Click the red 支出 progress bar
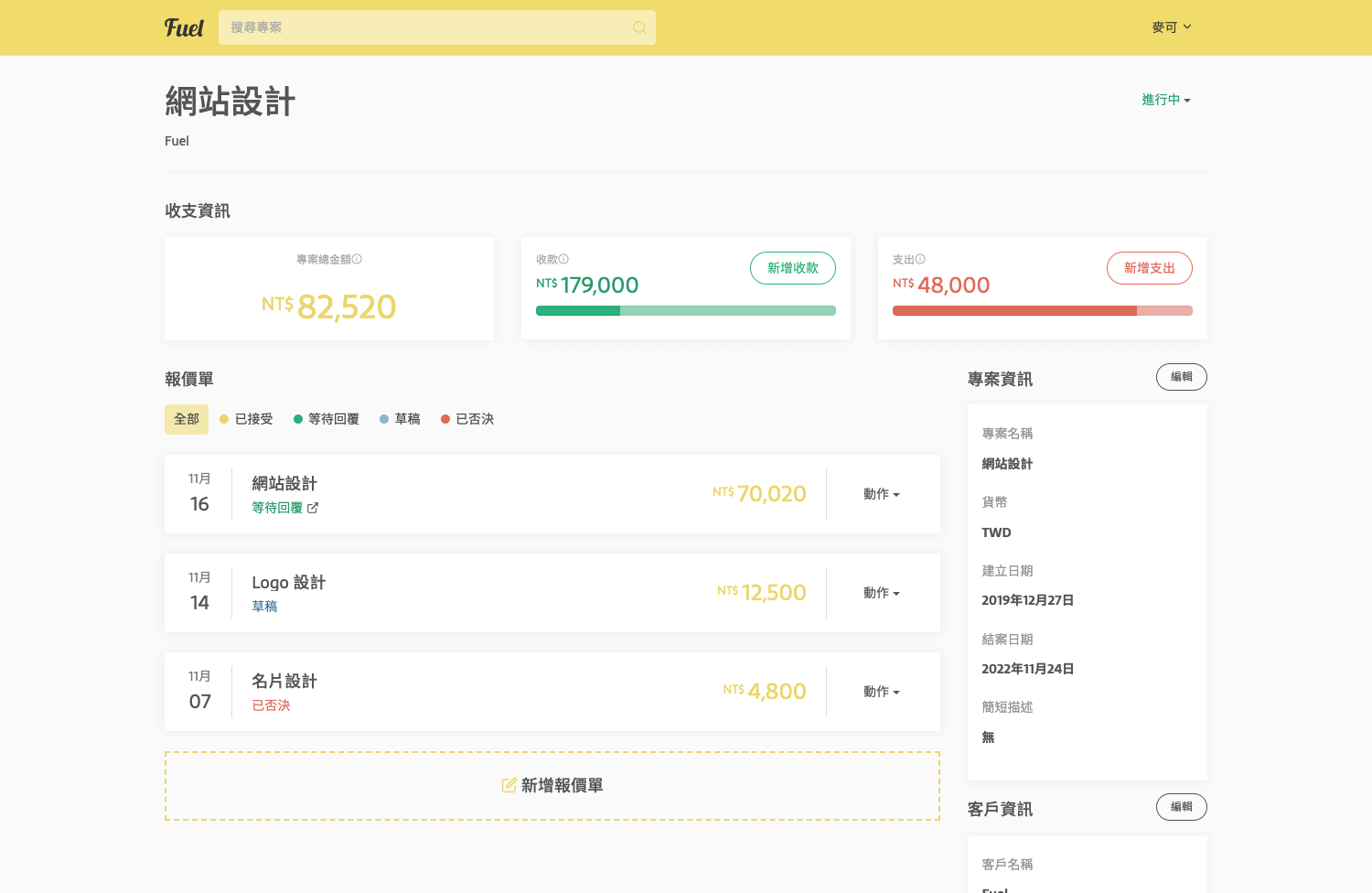This screenshot has width=1372, height=893. [1043, 311]
